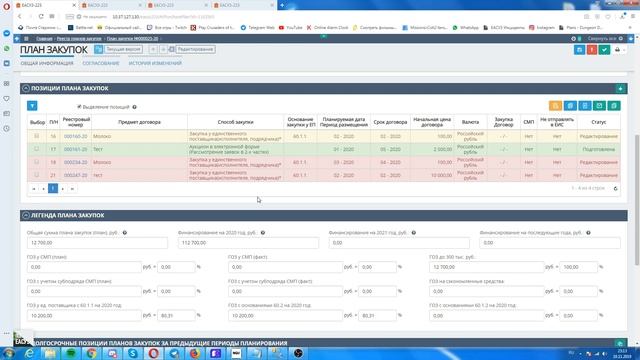
Task: Reload the page in the browser
Action: point(41,16)
